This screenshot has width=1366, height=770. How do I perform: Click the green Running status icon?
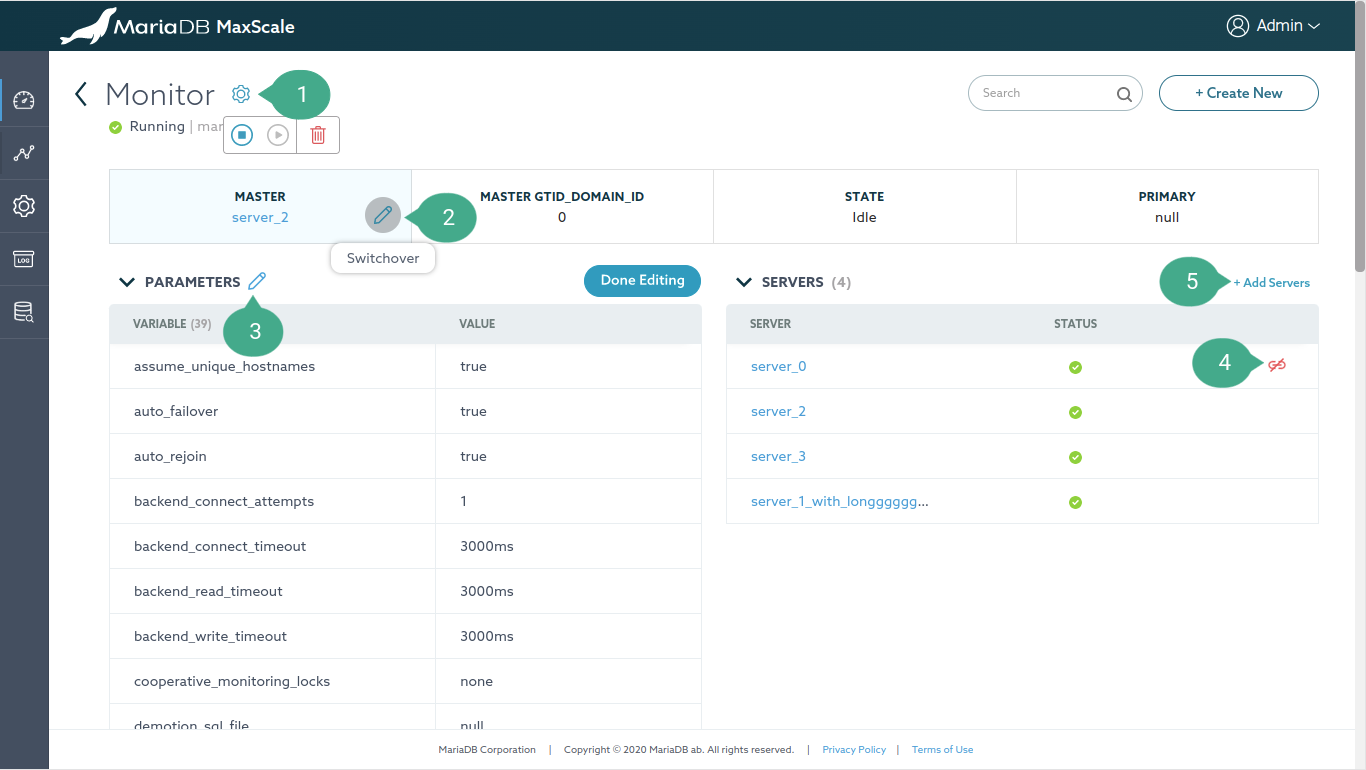[x=115, y=127]
